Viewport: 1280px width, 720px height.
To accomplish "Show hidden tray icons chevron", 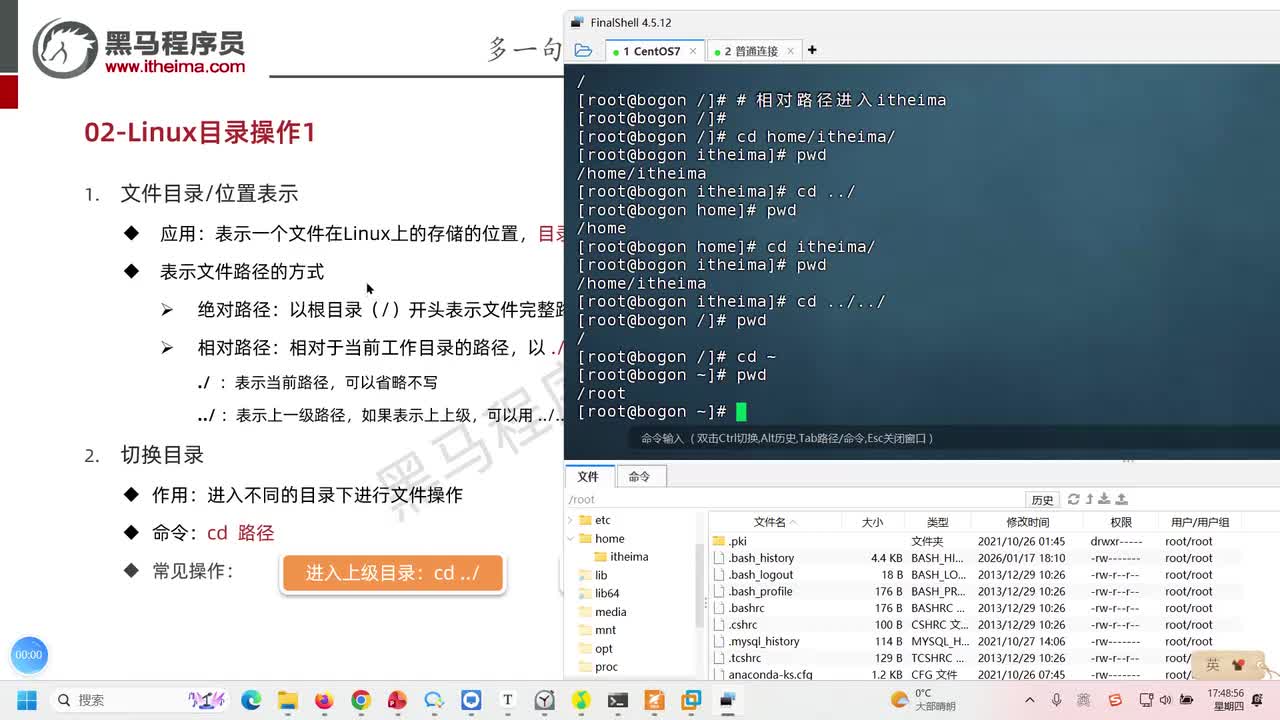I will [1030, 700].
